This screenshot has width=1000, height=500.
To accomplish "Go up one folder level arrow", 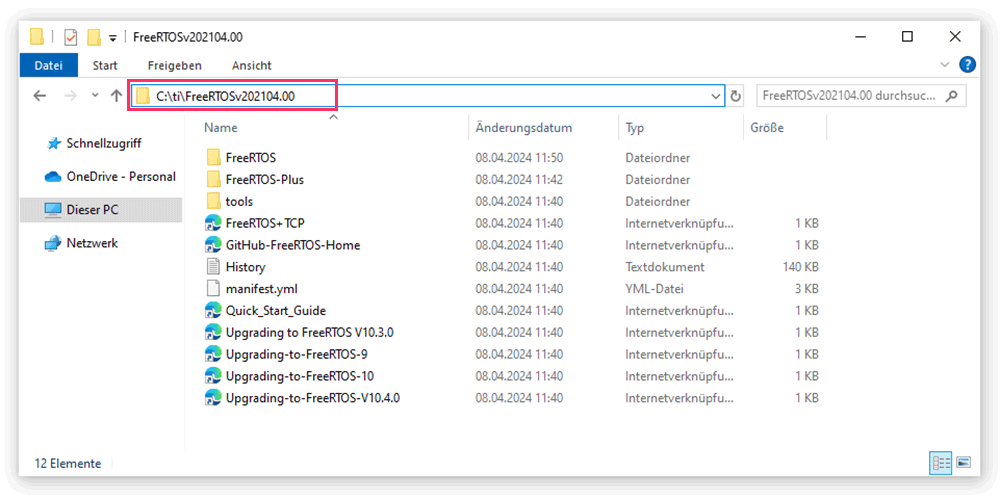I will point(116,96).
